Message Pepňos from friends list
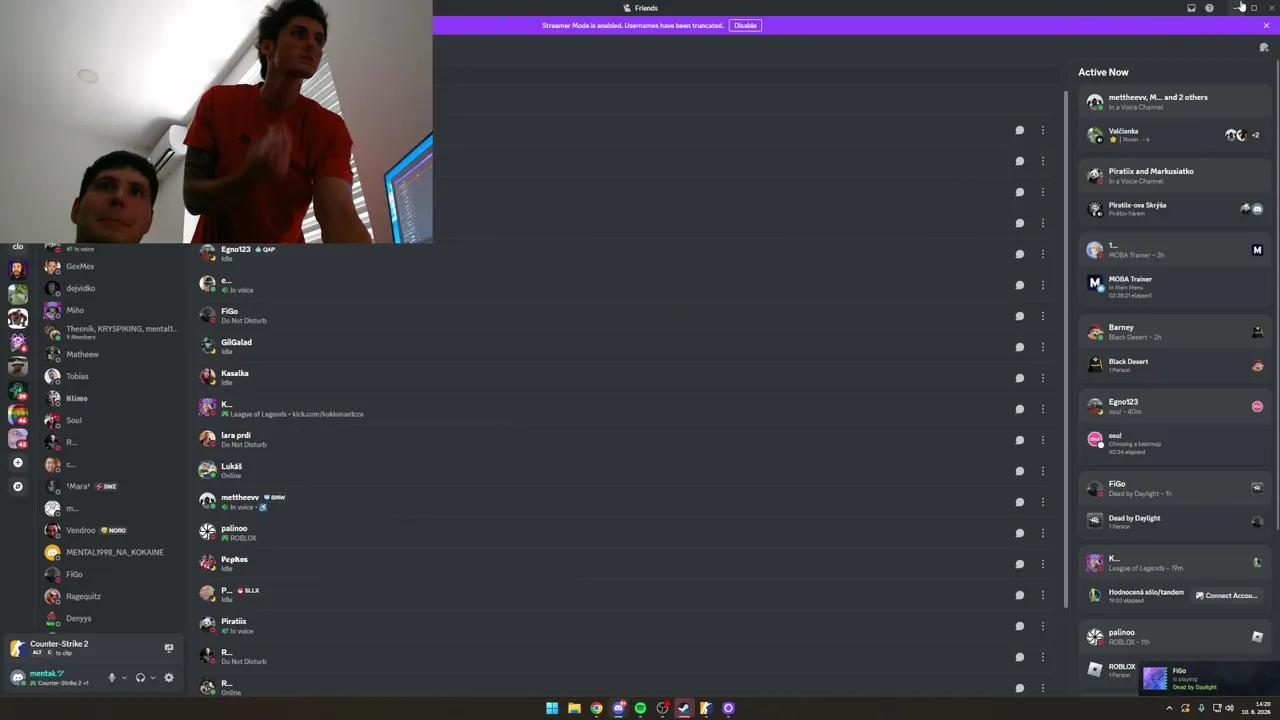 click(x=1019, y=564)
